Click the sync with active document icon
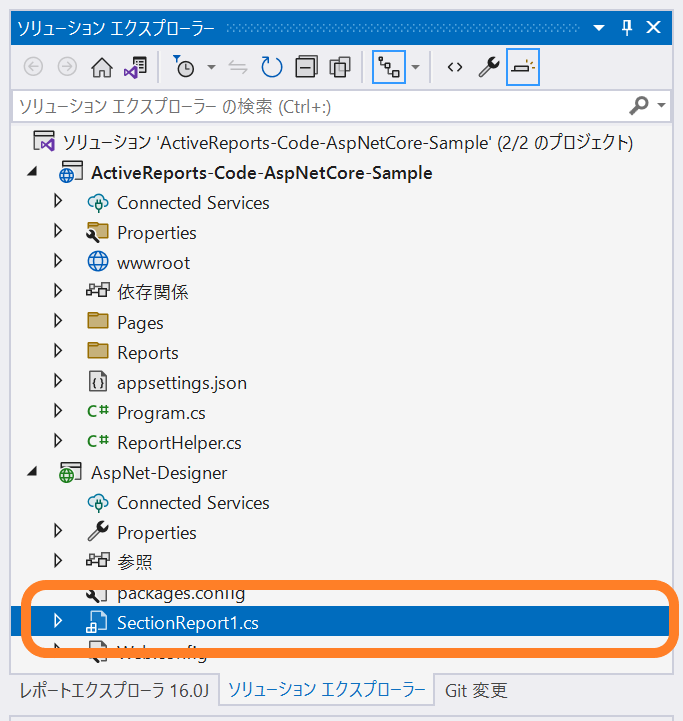The width and height of the screenshot is (683, 721). click(238, 68)
